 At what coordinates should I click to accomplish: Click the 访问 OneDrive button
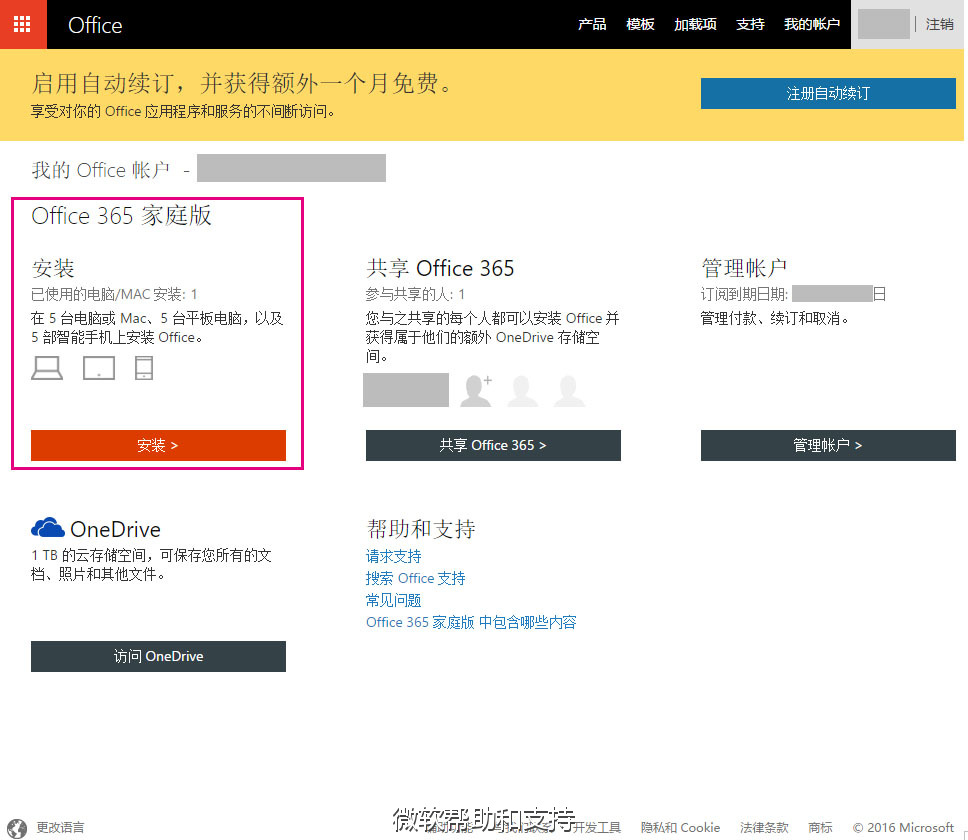coord(158,656)
